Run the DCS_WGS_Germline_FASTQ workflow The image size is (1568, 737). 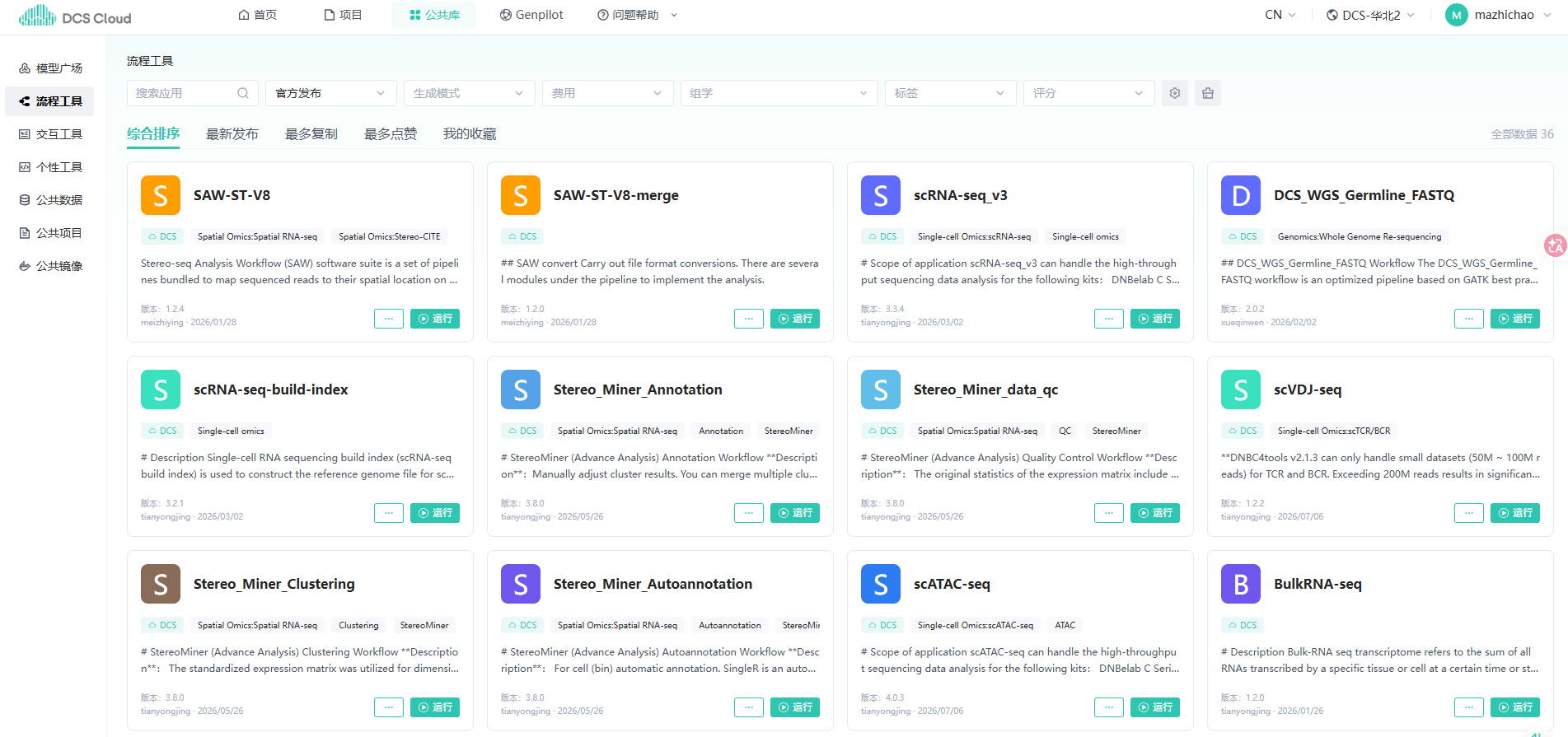(x=1515, y=319)
